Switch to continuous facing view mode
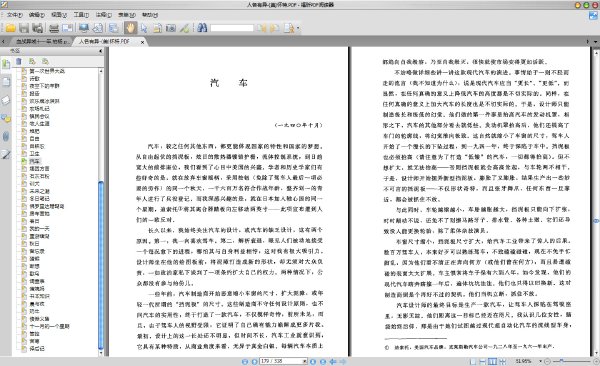The width and height of the screenshot is (600, 366). 502,361
